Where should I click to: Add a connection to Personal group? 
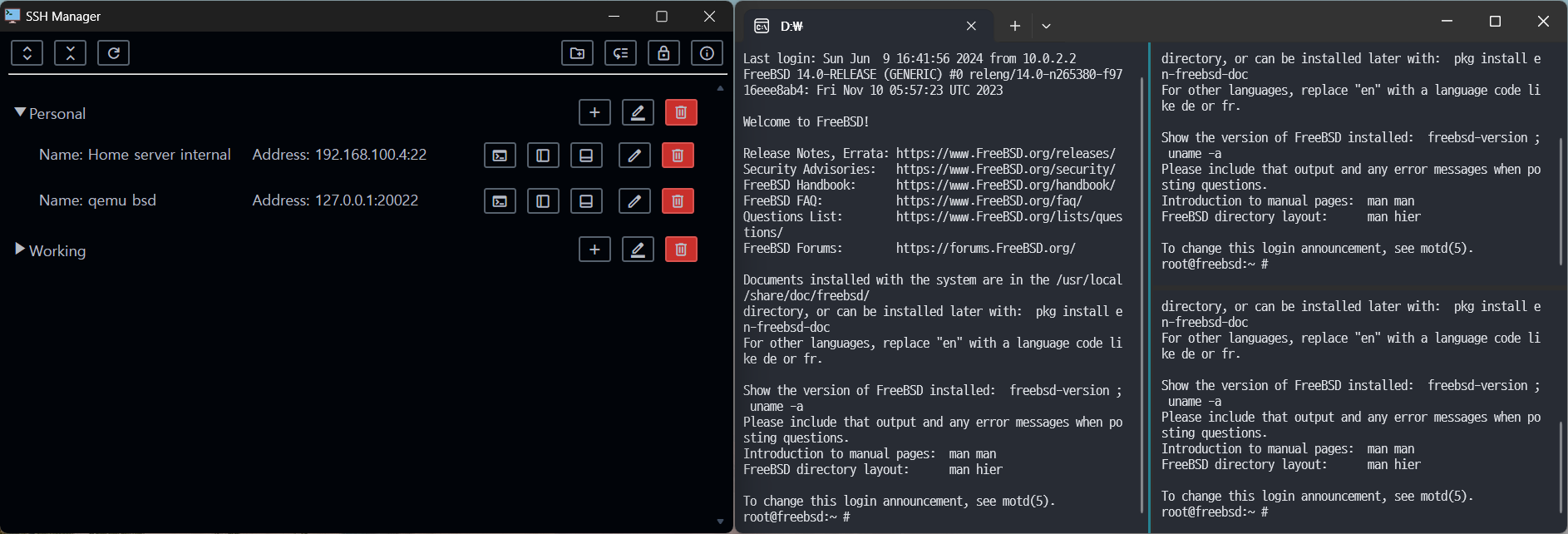click(x=594, y=112)
